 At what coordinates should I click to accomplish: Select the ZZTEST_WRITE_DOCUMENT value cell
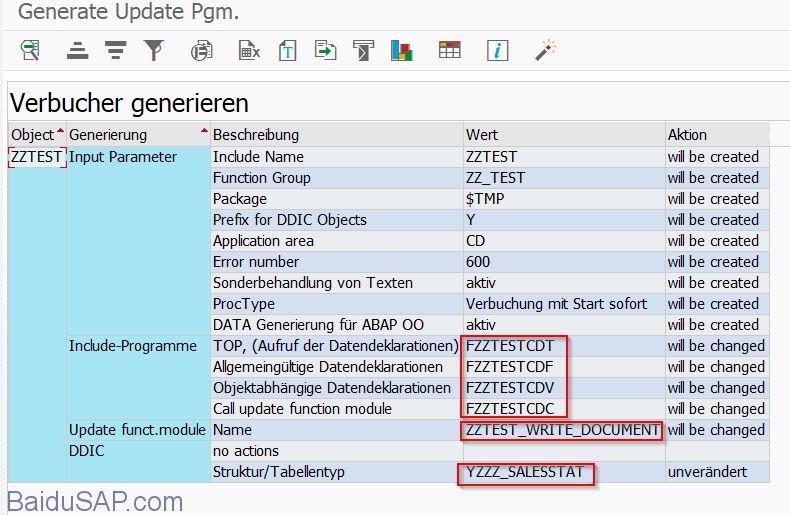pyautogui.click(x=561, y=430)
